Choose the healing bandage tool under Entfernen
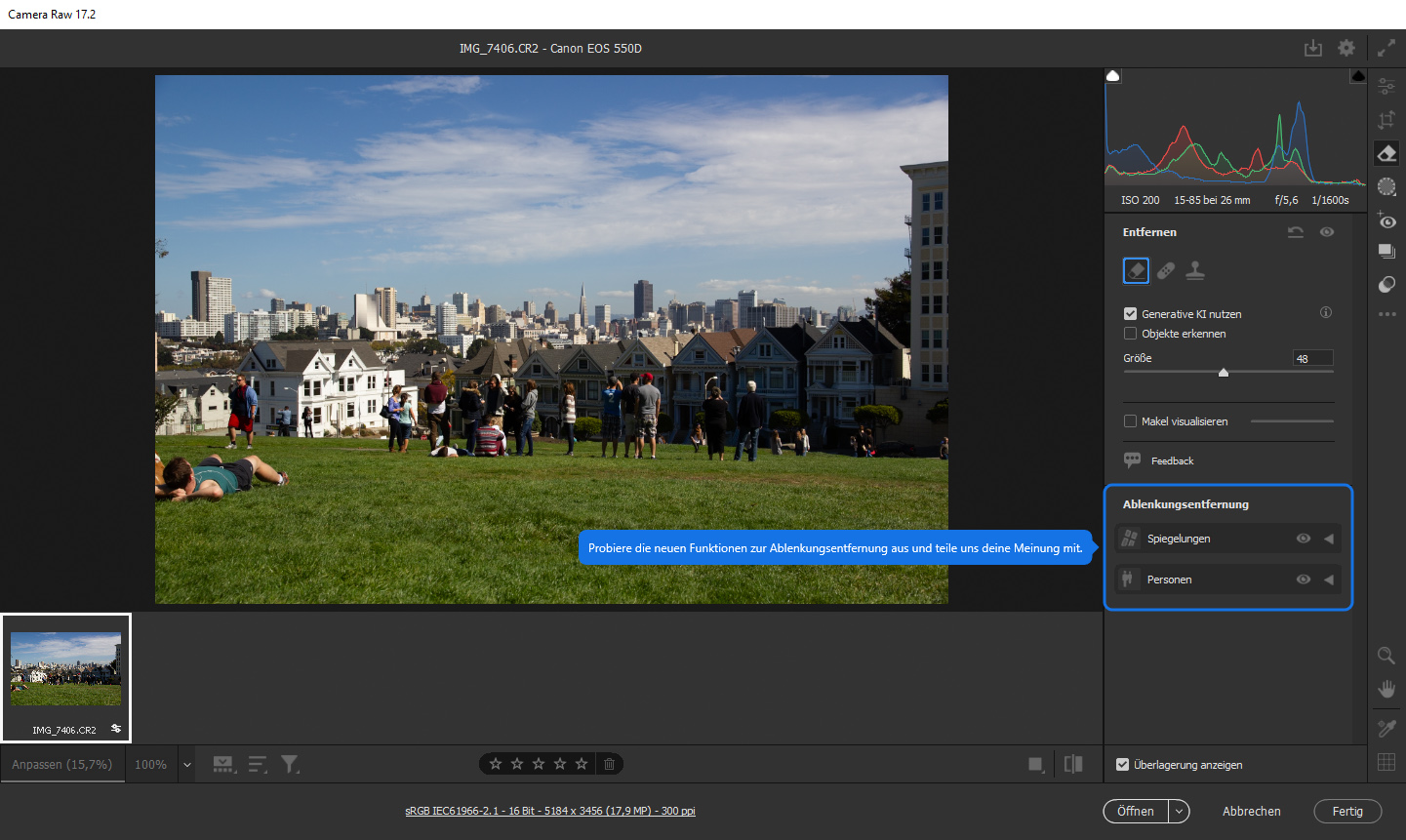This screenshot has height=840, width=1406. pyautogui.click(x=1166, y=271)
